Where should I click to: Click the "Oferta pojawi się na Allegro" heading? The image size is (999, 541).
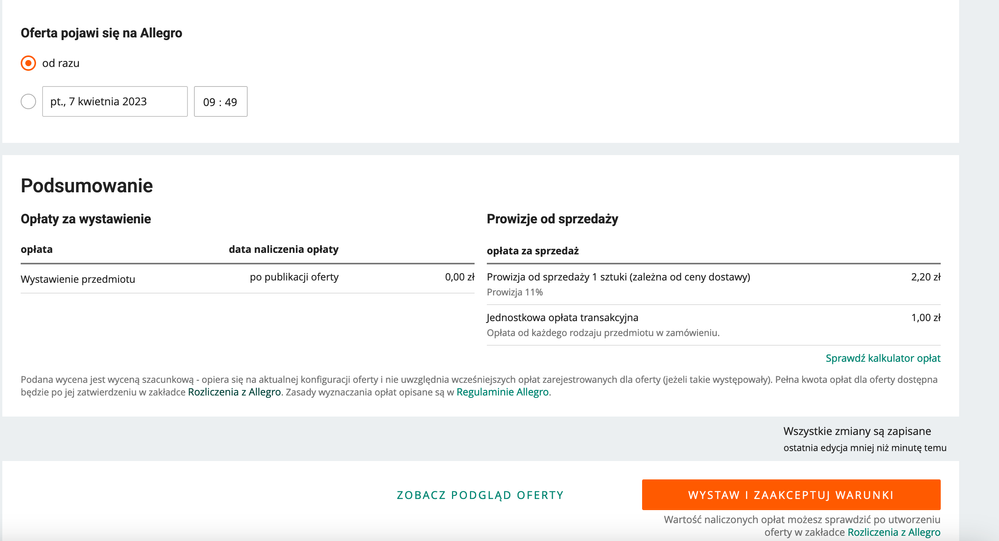(101, 33)
